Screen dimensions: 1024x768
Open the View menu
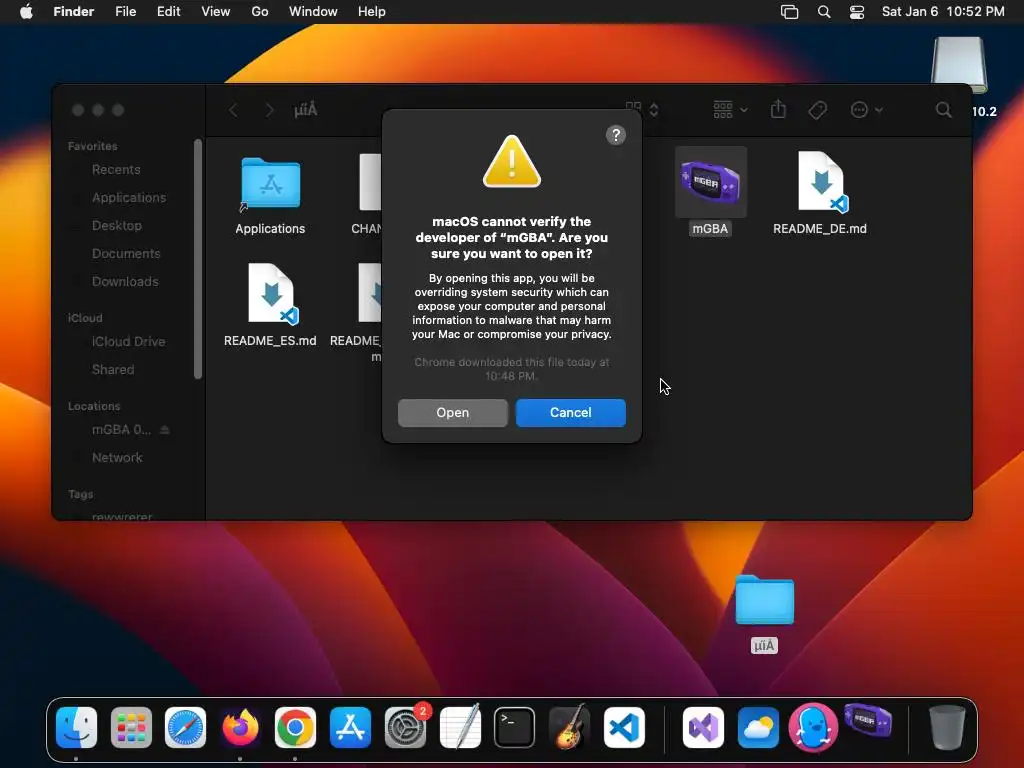[216, 12]
